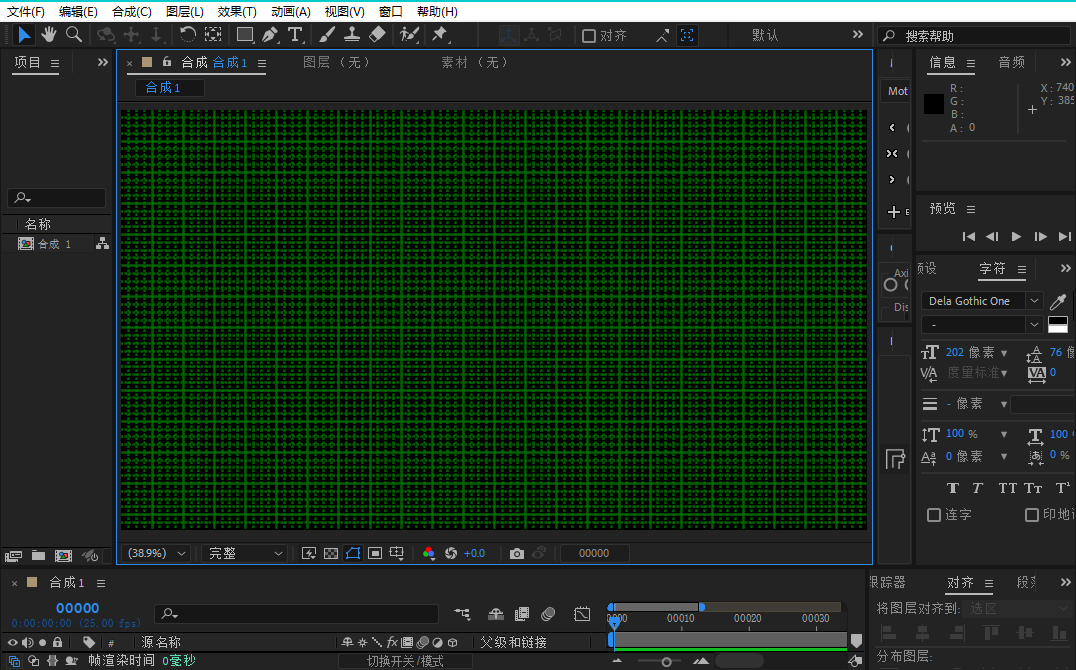Viewport: 1076px width, 670px height.
Task: Open the 效果(T) menu
Action: (x=237, y=12)
